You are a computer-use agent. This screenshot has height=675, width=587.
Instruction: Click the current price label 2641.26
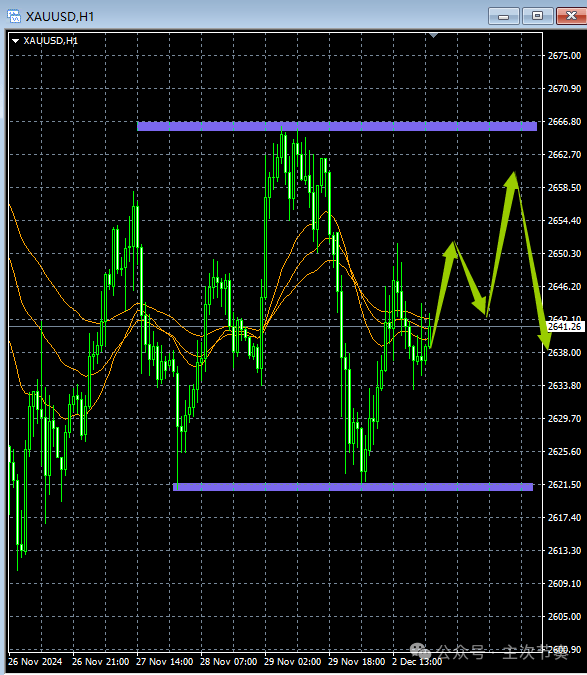[x=565, y=327]
